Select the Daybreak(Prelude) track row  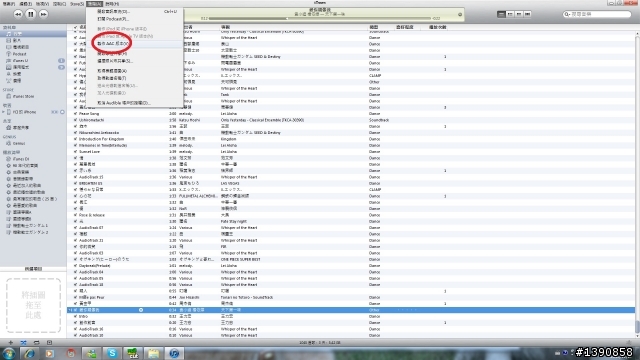[x=351, y=266]
